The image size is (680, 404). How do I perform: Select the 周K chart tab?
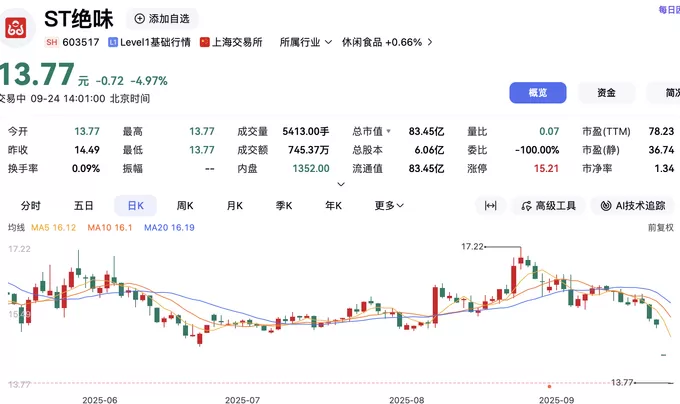tap(185, 205)
